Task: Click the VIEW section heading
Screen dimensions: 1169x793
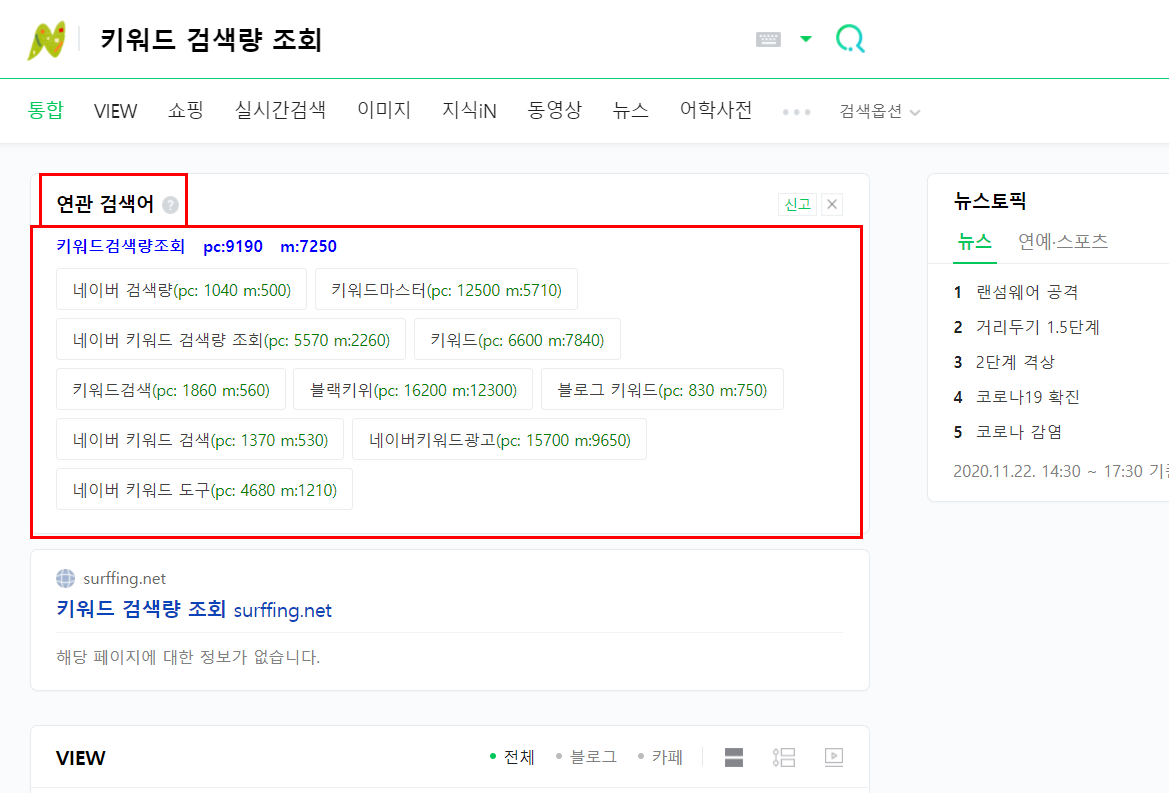Action: (81, 758)
